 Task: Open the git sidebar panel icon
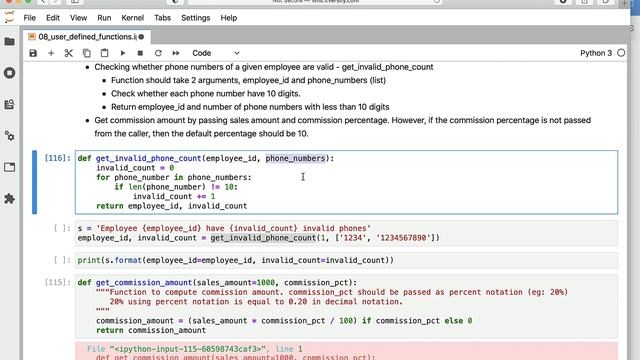9,104
